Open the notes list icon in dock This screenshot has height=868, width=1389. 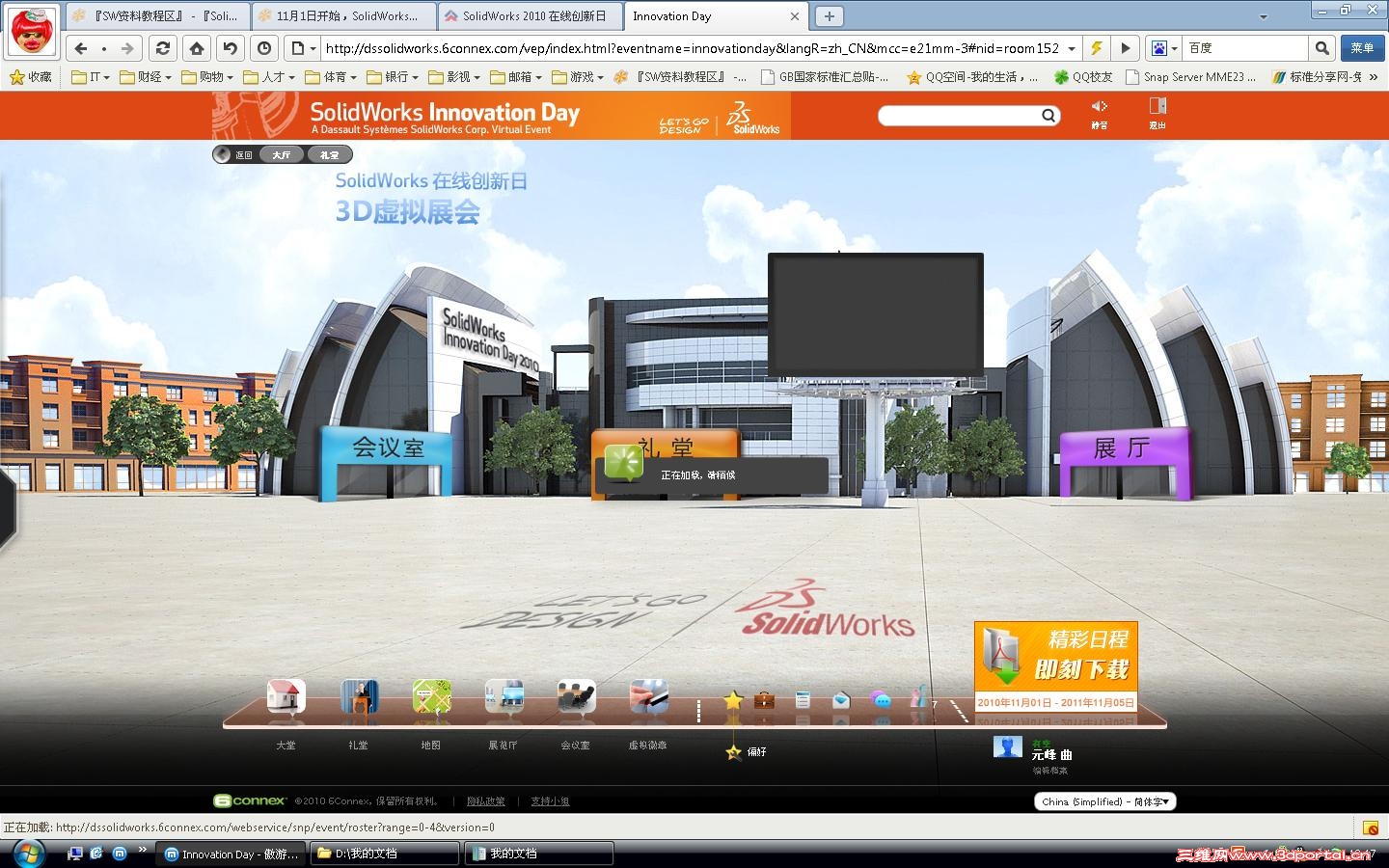(803, 700)
